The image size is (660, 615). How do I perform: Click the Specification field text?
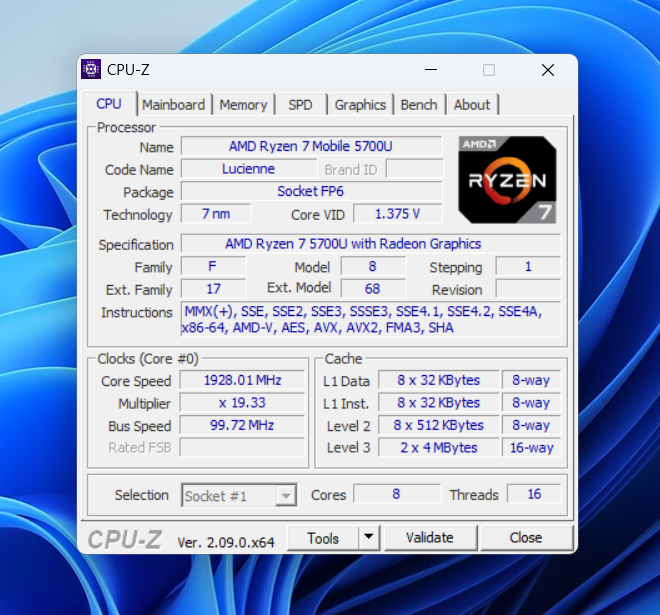tap(370, 244)
